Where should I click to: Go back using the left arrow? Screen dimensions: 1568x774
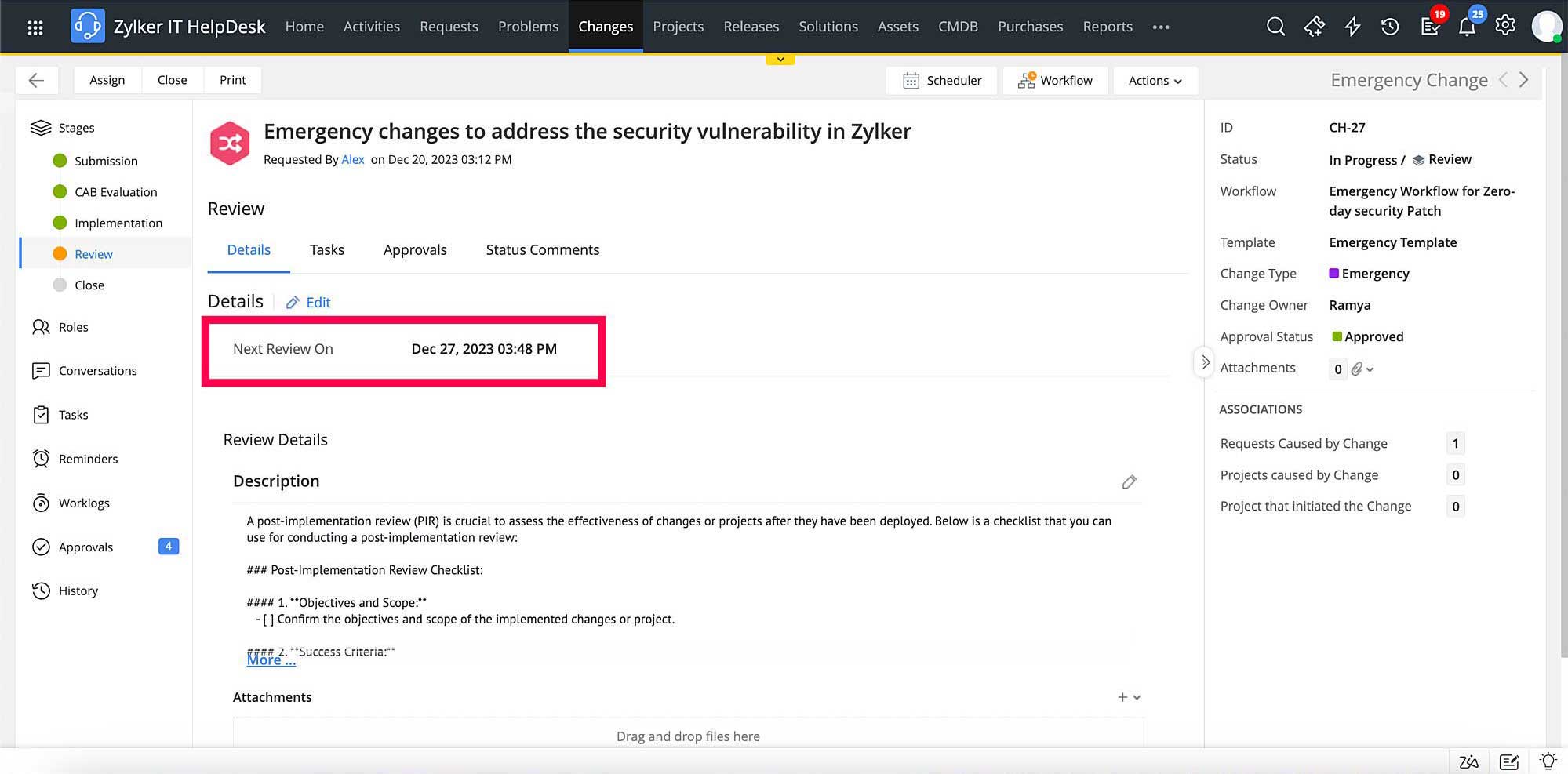click(36, 80)
